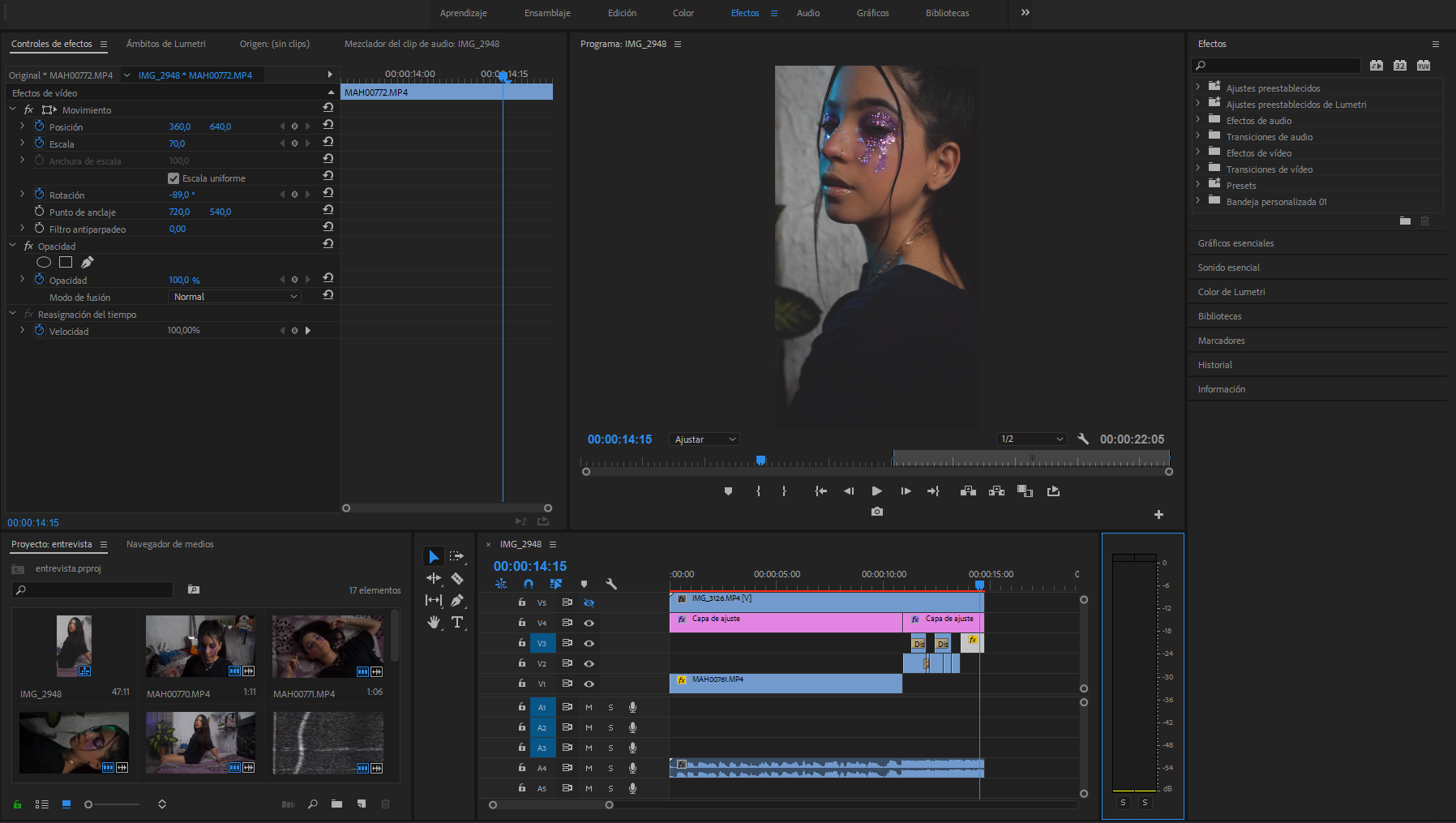Open Gráficos esenciales panel
1456x823 pixels.
point(1235,243)
